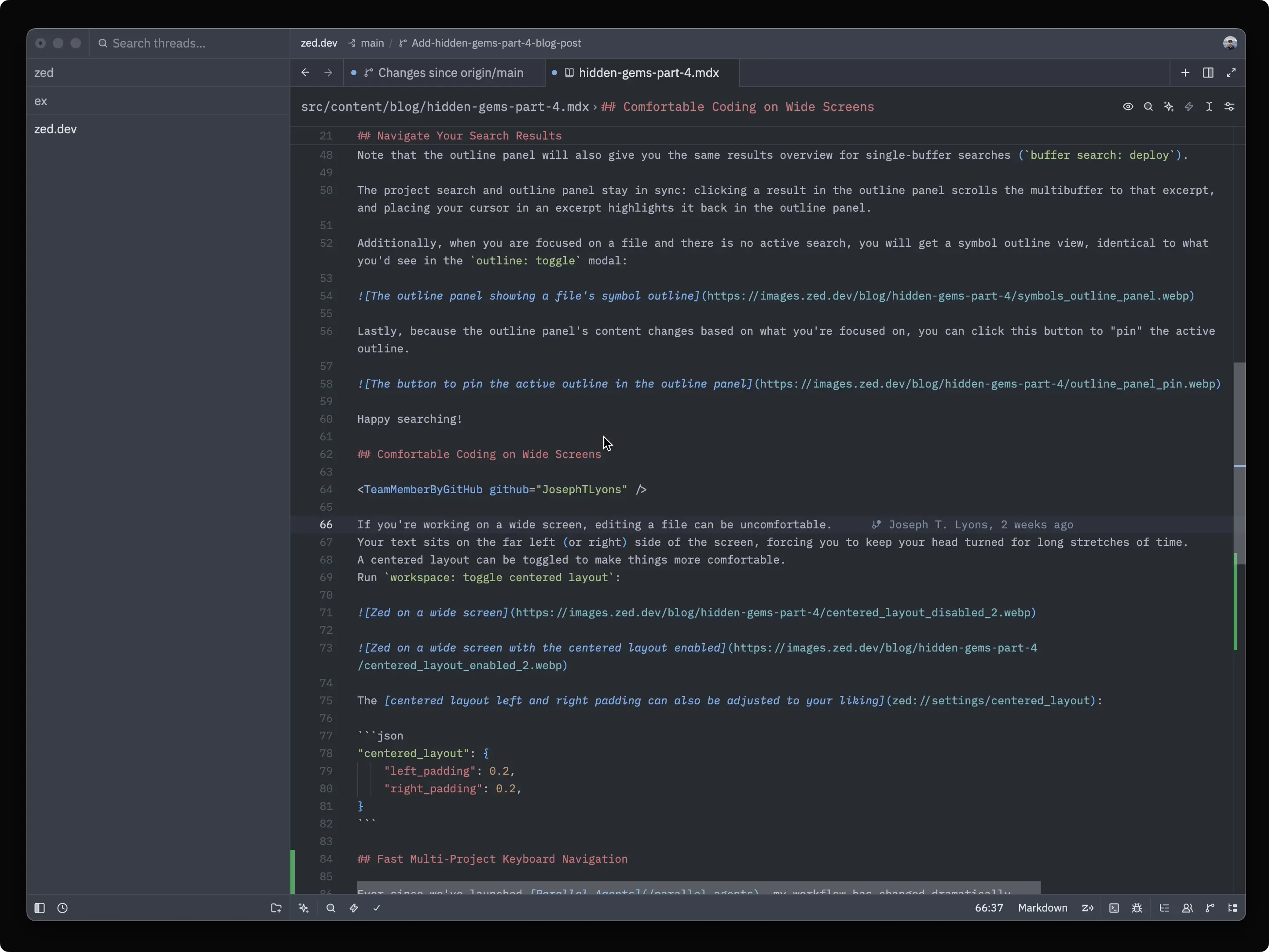1269x952 pixels.
Task: Click symbols_outline_panel.webp image link on line 54
Action: [x=948, y=296]
